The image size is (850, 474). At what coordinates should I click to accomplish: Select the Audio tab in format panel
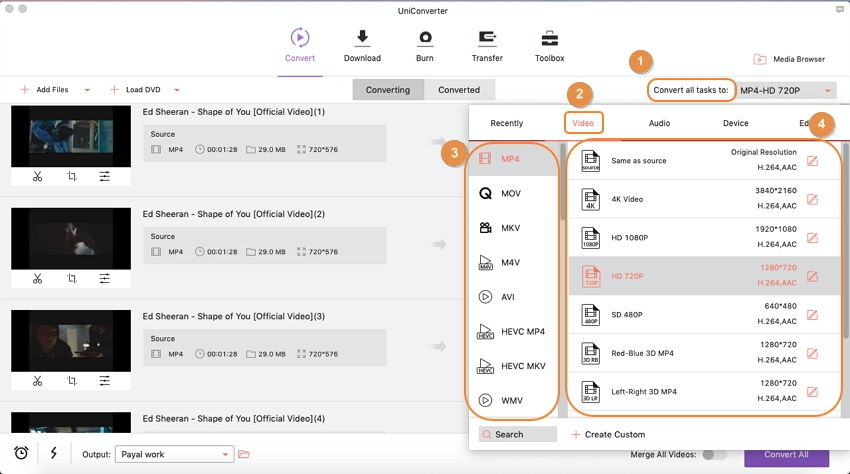[x=659, y=123]
